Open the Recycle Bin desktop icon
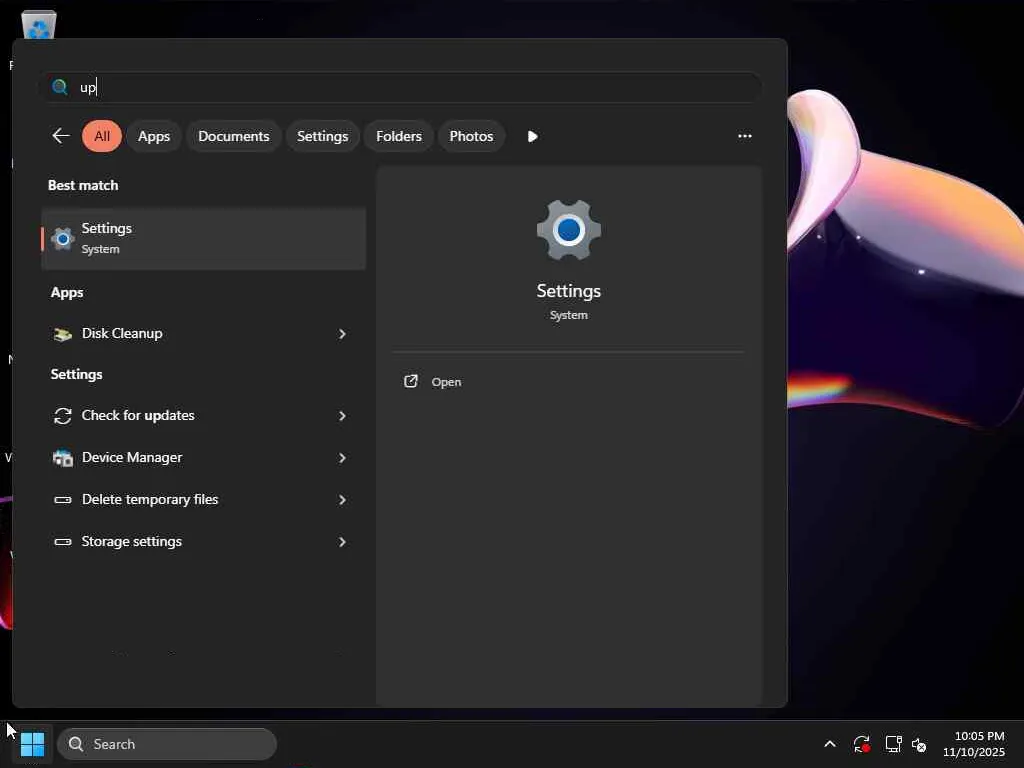Screen dimensions: 1024x768 point(39,24)
